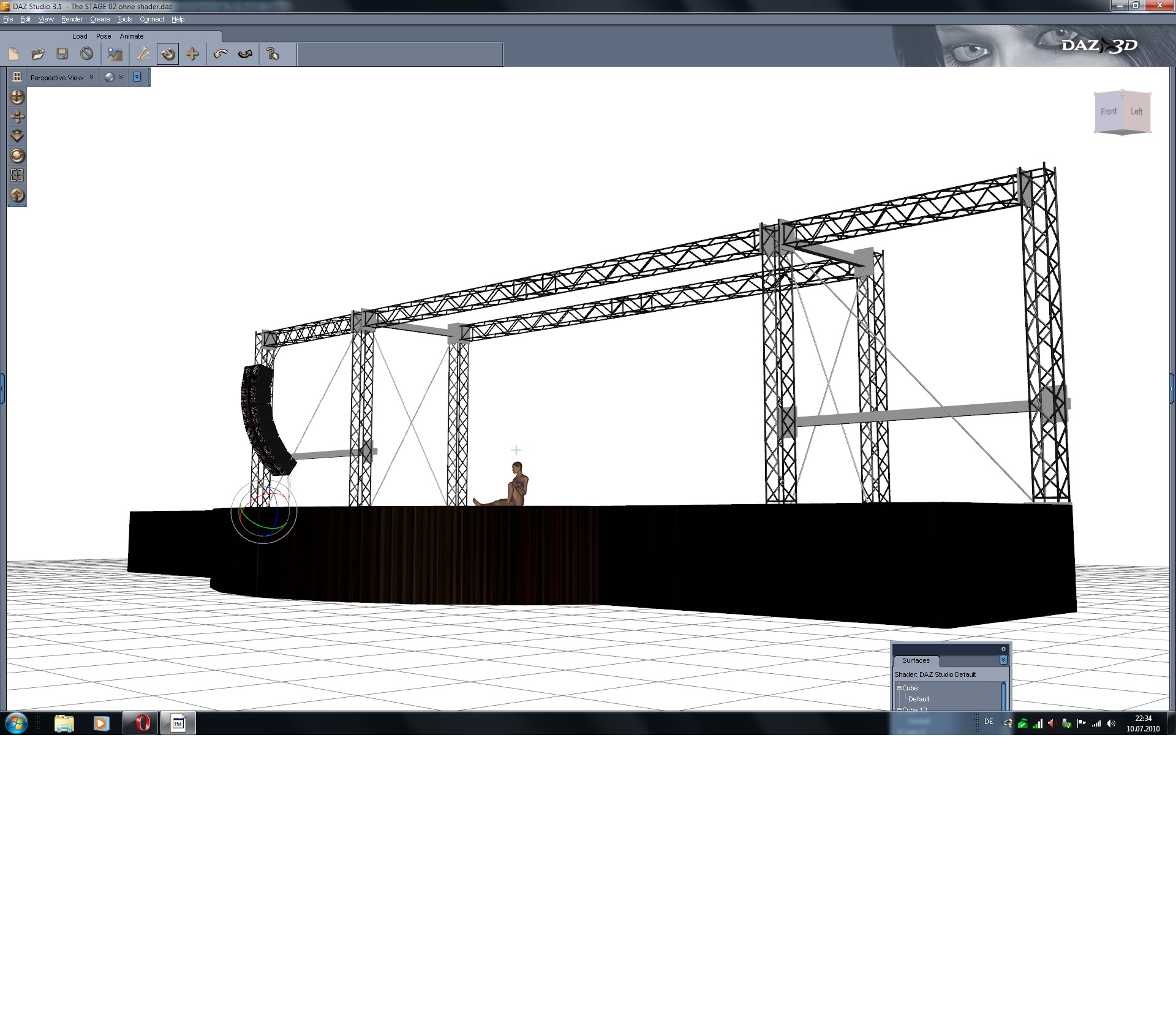Switch to the Pose tab
Image resolution: width=1176 pixels, height=1023 pixels.
(104, 36)
